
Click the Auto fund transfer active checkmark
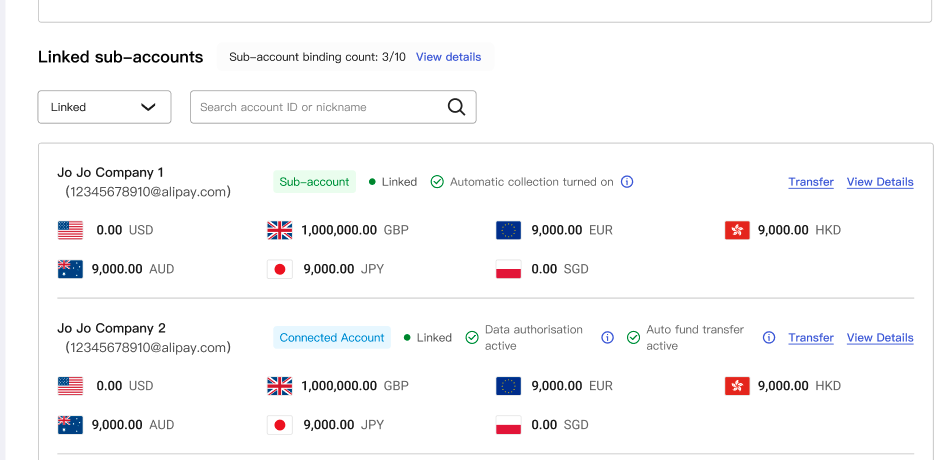click(633, 338)
